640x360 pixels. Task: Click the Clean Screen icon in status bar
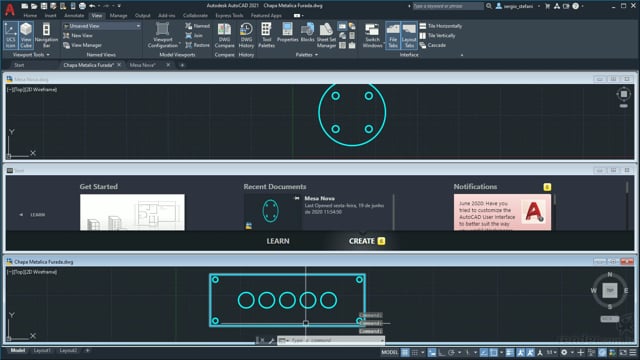tap(623, 352)
